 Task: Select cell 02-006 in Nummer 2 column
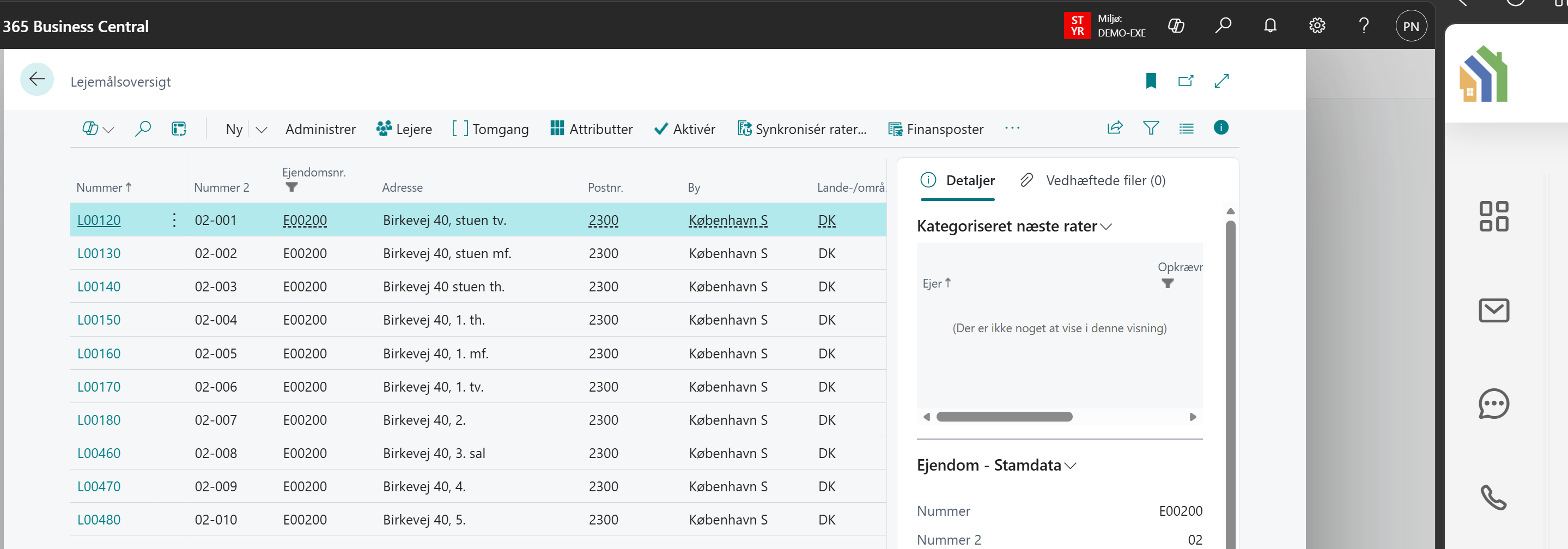pyautogui.click(x=216, y=387)
